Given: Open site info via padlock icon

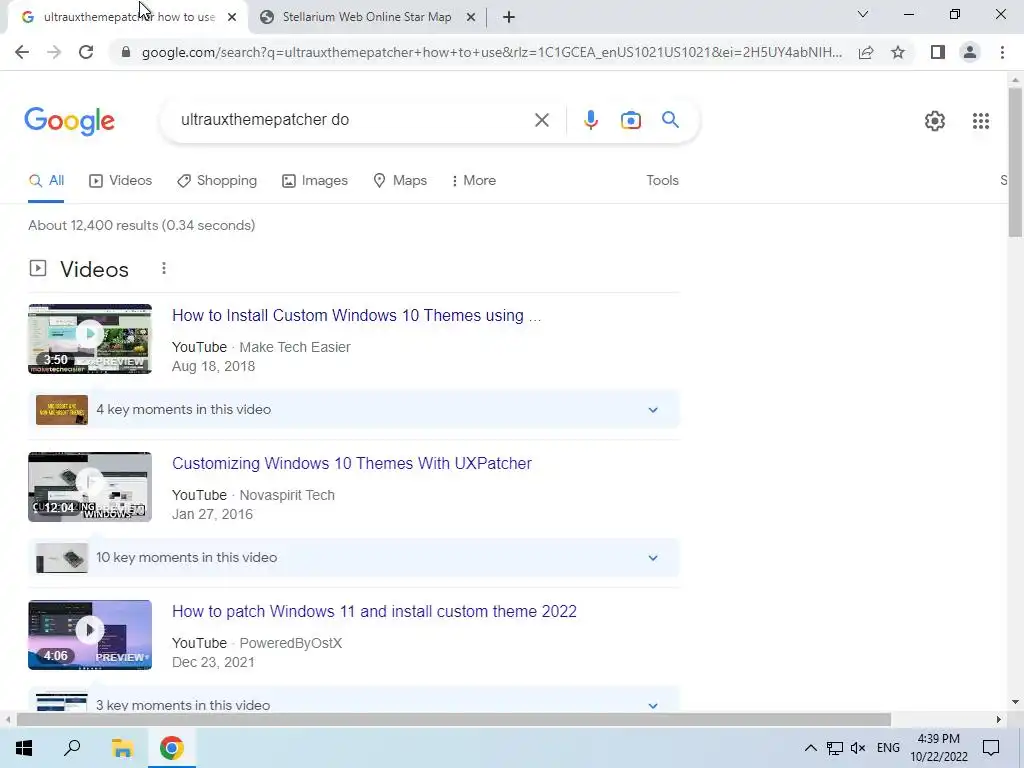Looking at the screenshot, I should [126, 52].
